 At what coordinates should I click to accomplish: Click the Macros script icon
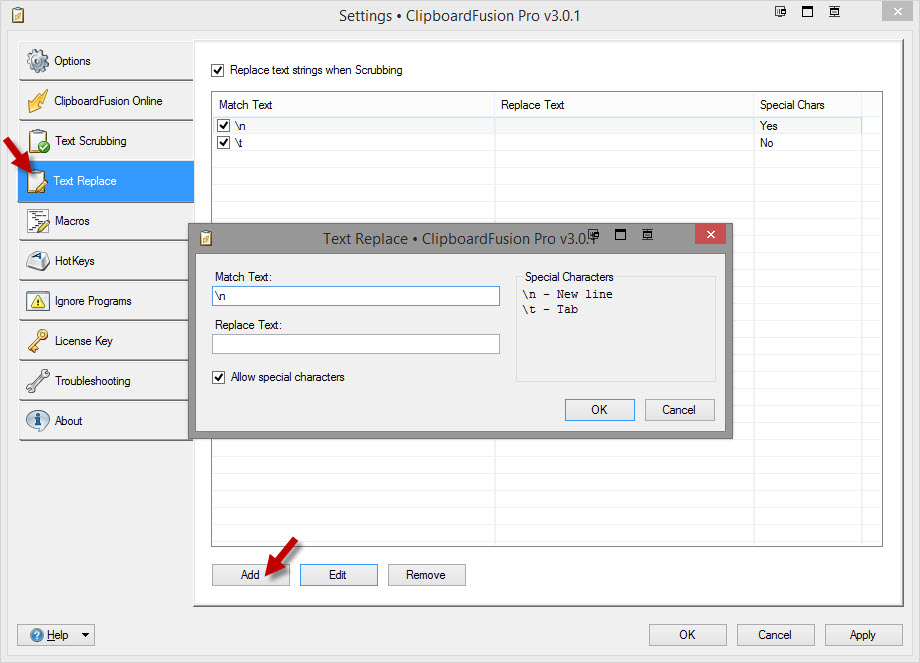38,221
